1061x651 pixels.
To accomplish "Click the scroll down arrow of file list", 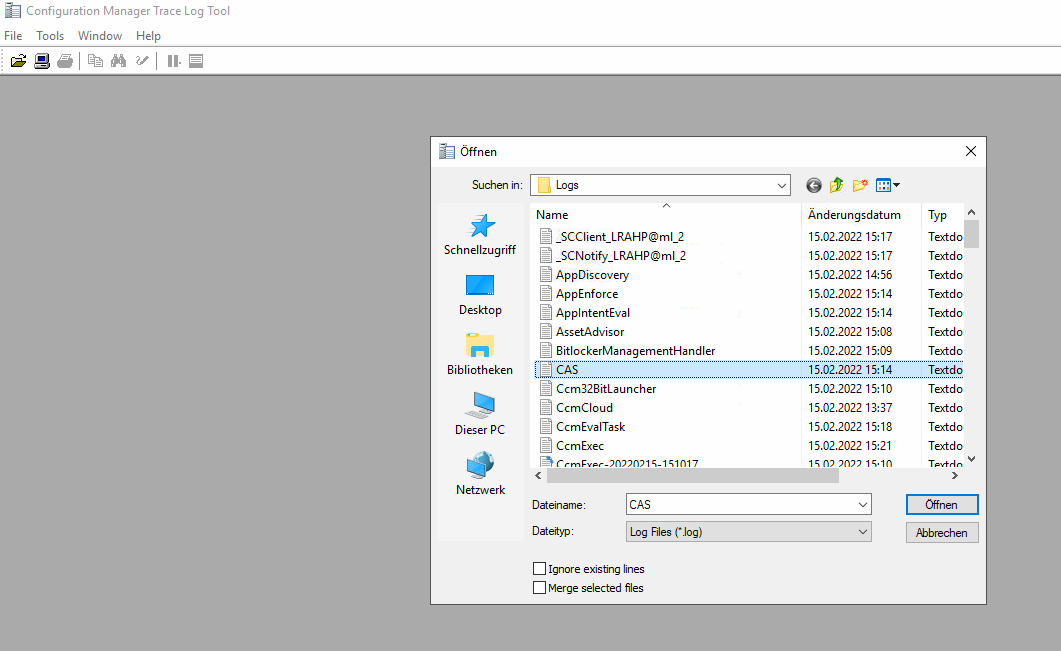I will tap(972, 459).
